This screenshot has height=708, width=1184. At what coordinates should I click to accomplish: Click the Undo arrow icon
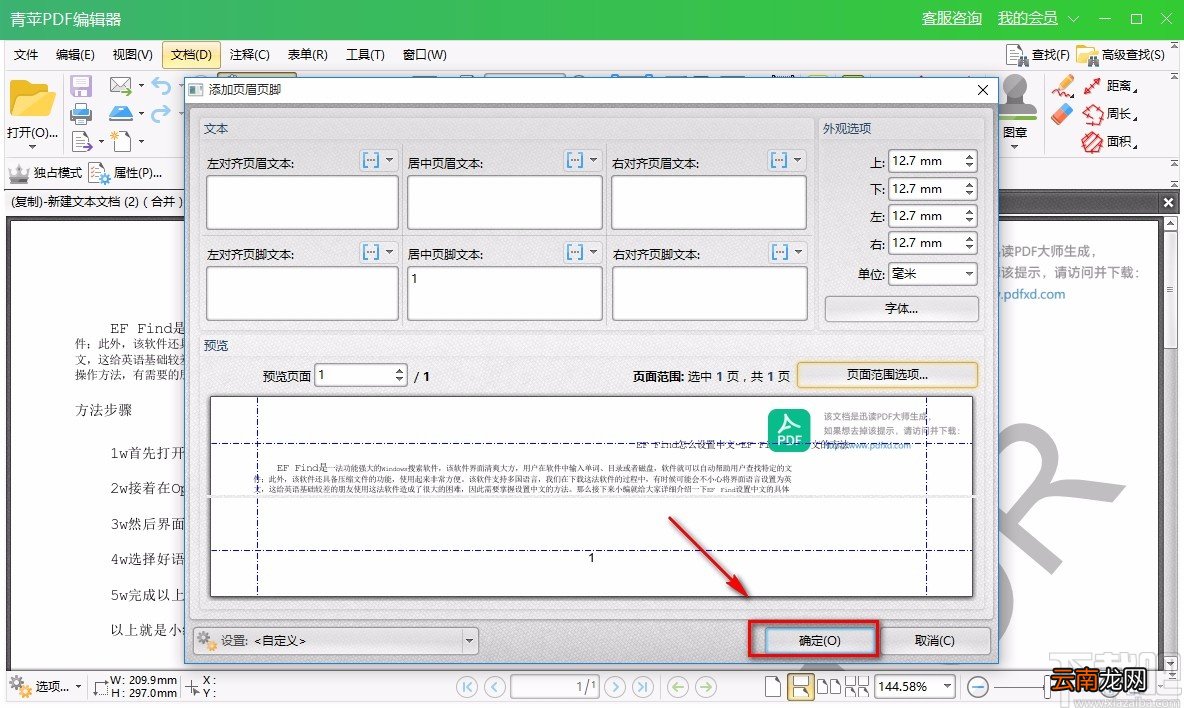160,85
